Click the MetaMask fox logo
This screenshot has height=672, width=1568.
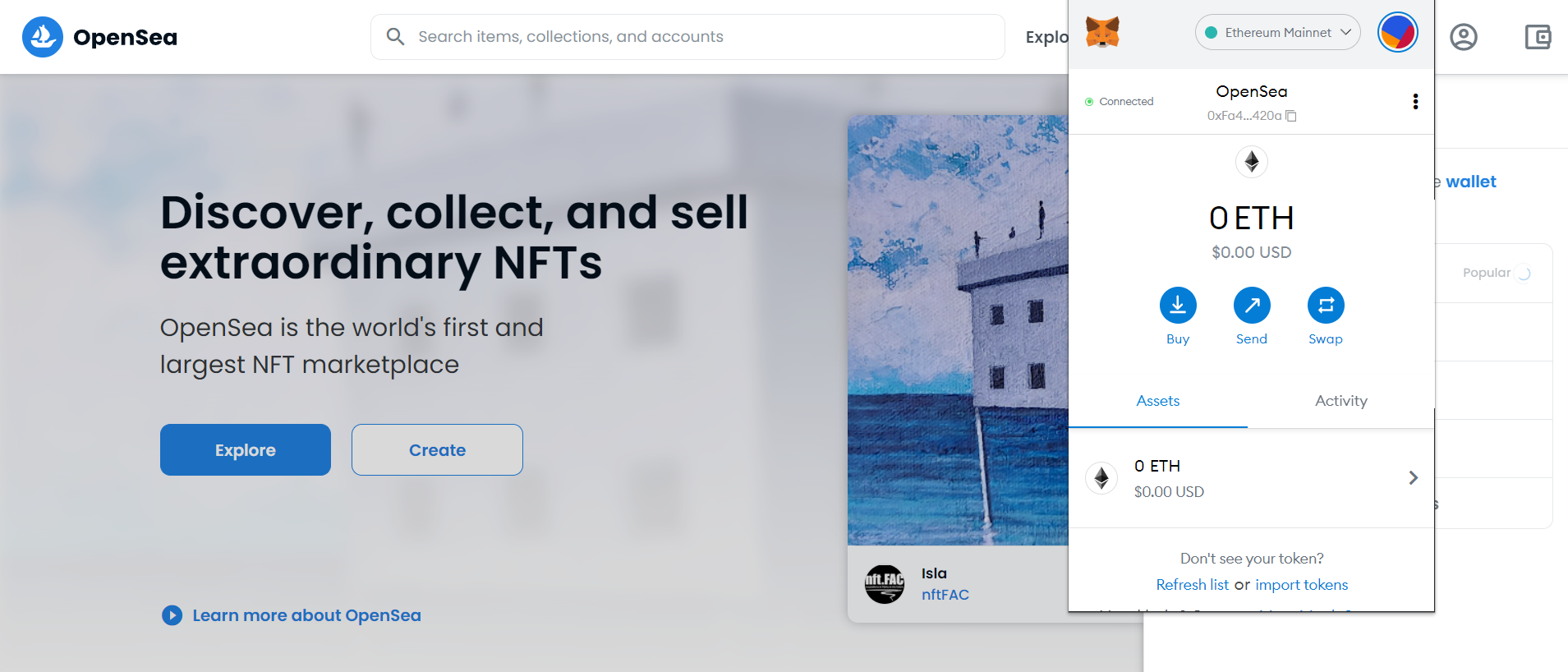click(1102, 33)
